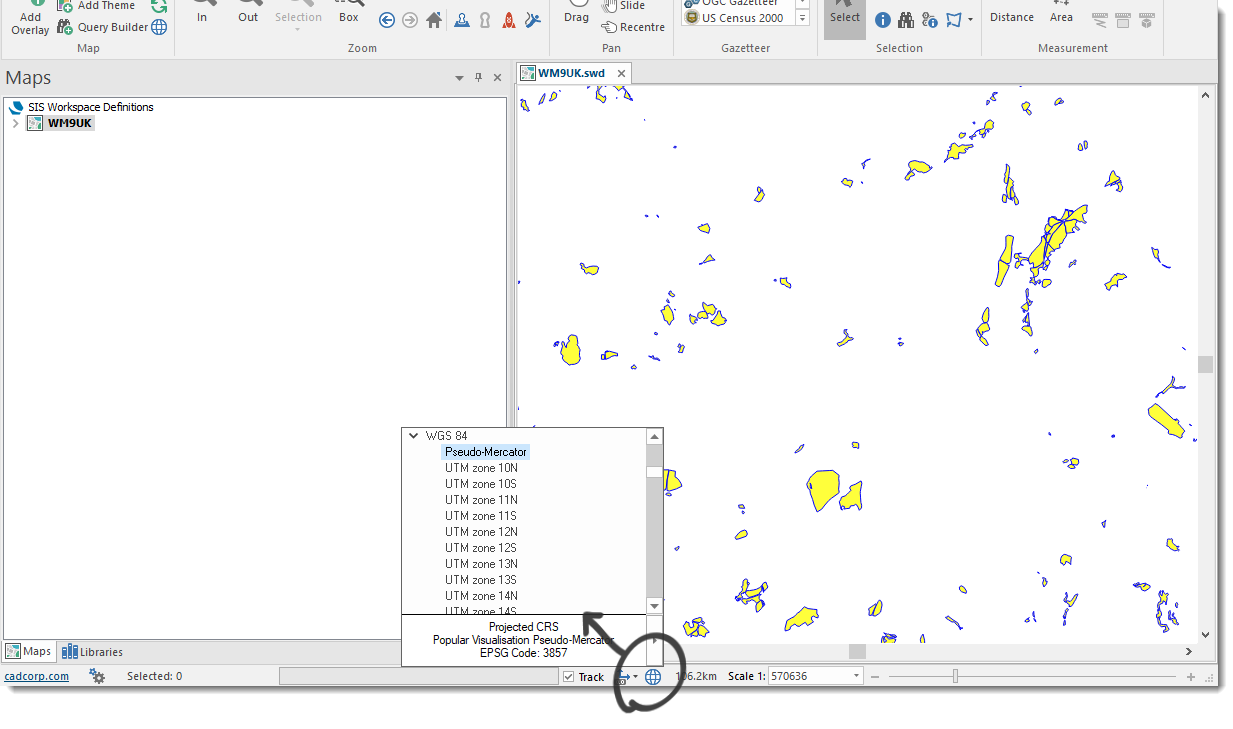Image resolution: width=1233 pixels, height=729 pixels.
Task: Click the zoom slider handle in status bar
Action: point(955,677)
